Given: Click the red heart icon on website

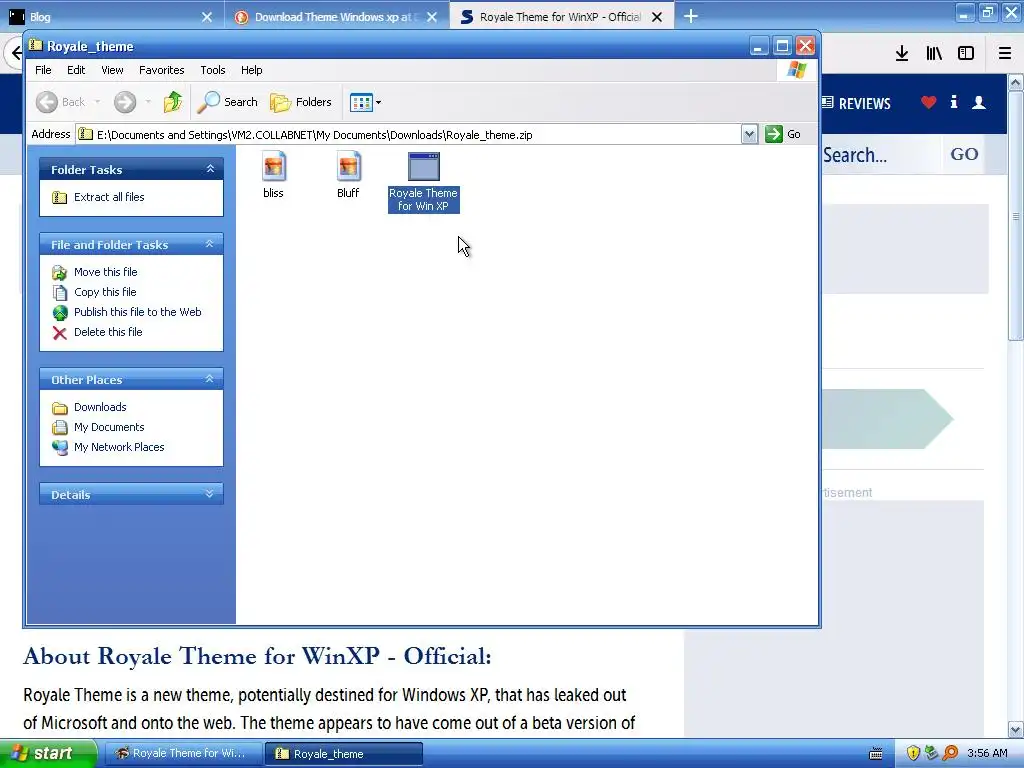Looking at the screenshot, I should click(929, 102).
